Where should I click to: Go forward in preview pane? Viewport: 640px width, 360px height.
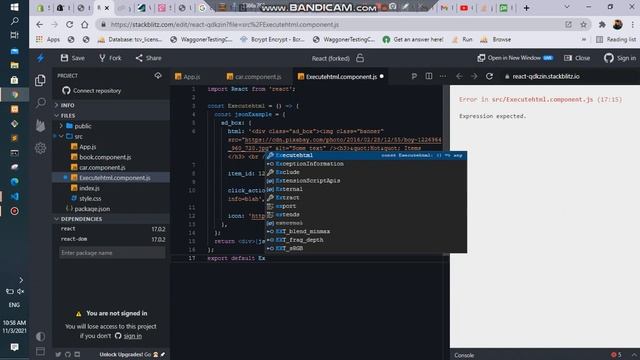pyautogui.click(x=474, y=76)
